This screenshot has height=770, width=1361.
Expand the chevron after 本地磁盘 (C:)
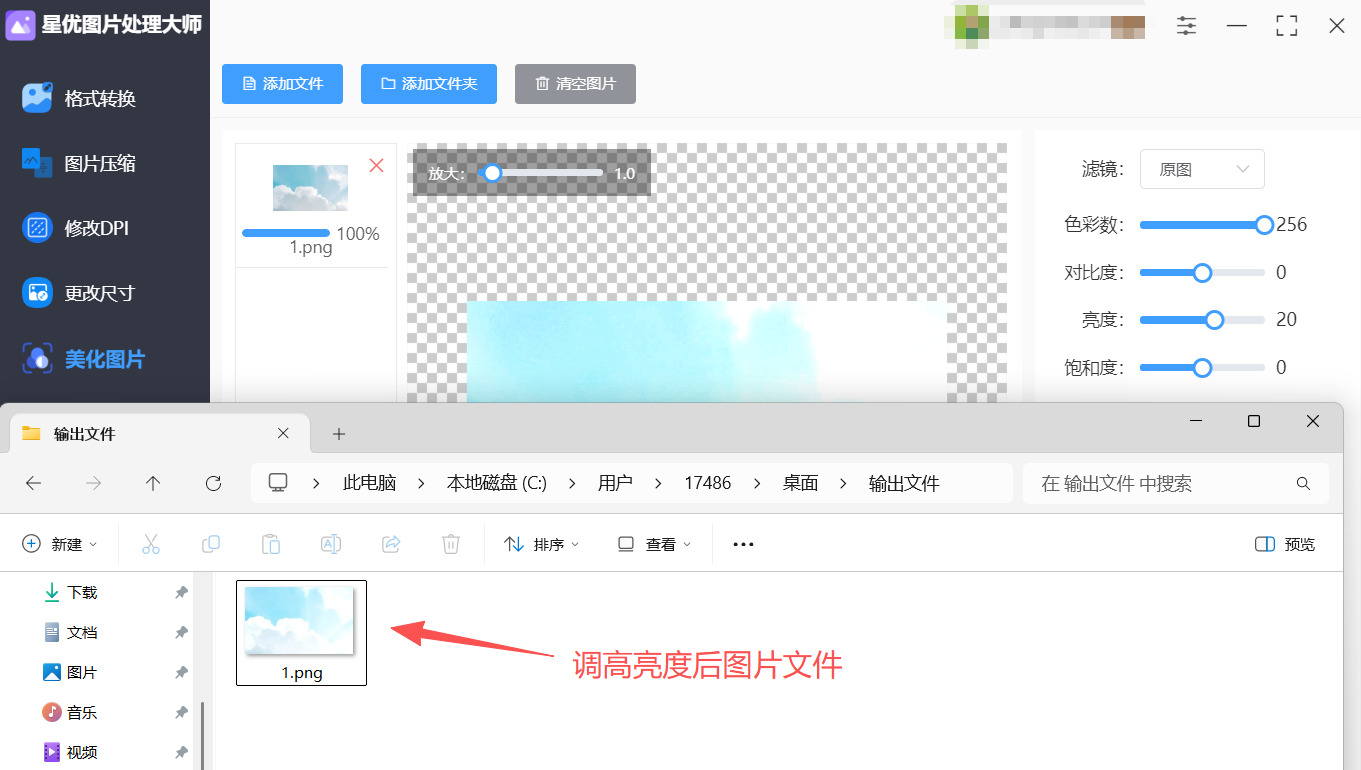pyautogui.click(x=573, y=483)
